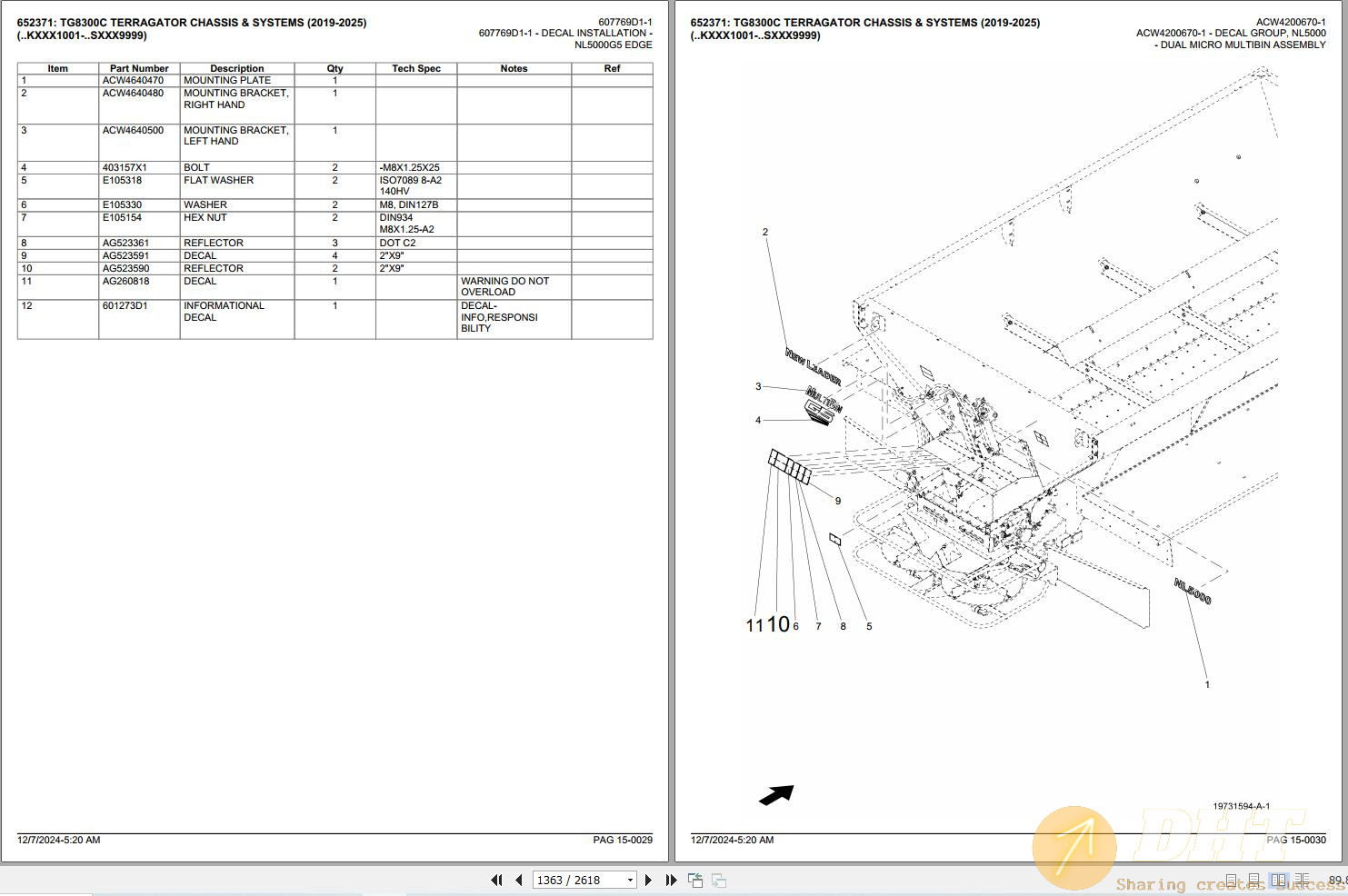Click the Tech Spec column header
Screen dimensions: 1348x896
pos(416,68)
